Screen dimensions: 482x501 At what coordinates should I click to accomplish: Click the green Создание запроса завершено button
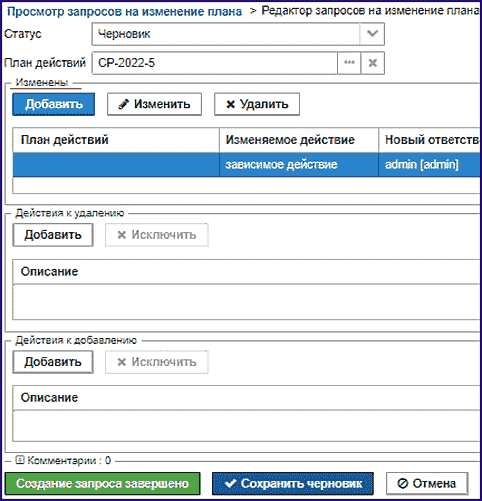pos(103,484)
